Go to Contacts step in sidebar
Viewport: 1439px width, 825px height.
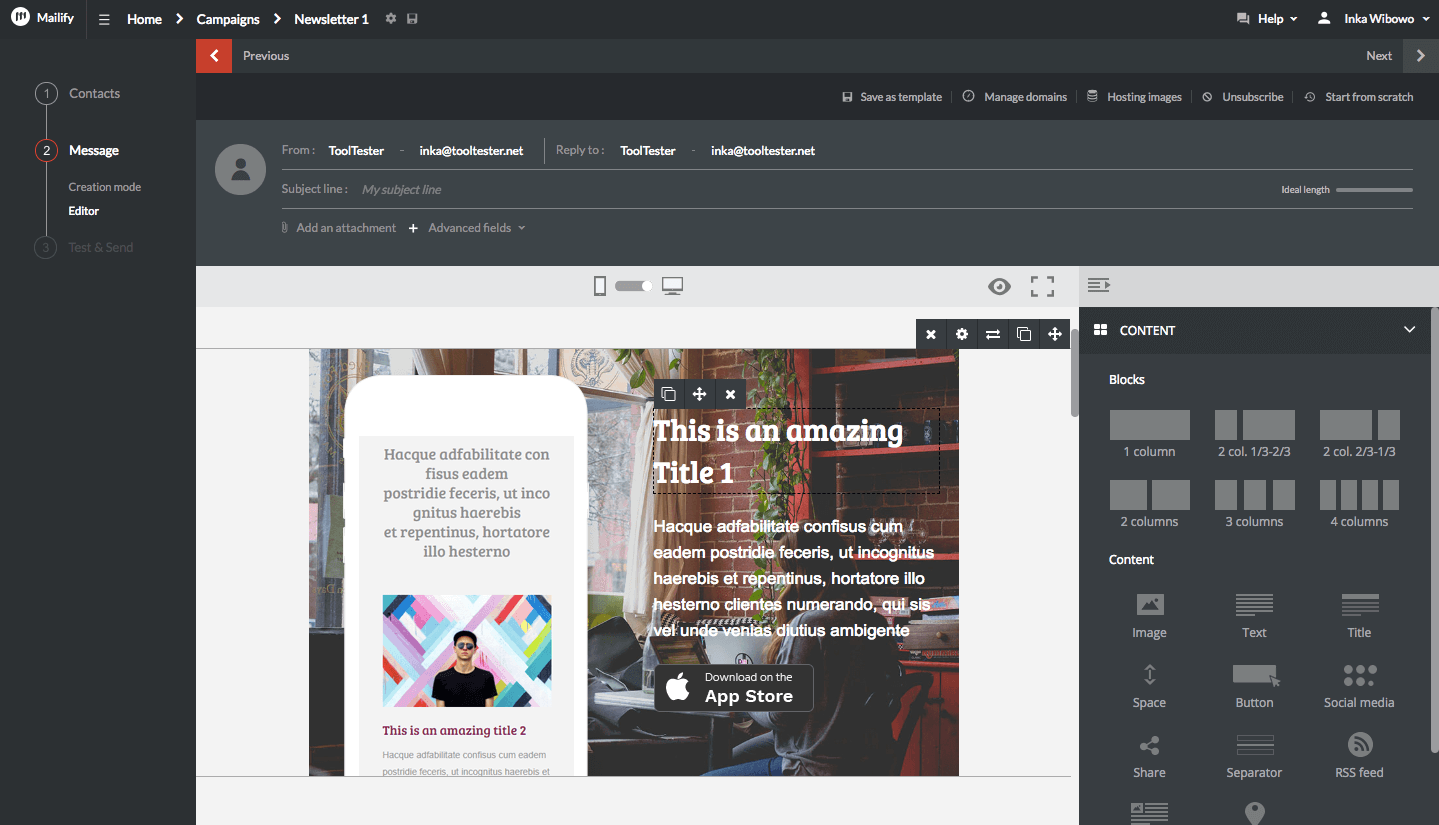click(94, 94)
